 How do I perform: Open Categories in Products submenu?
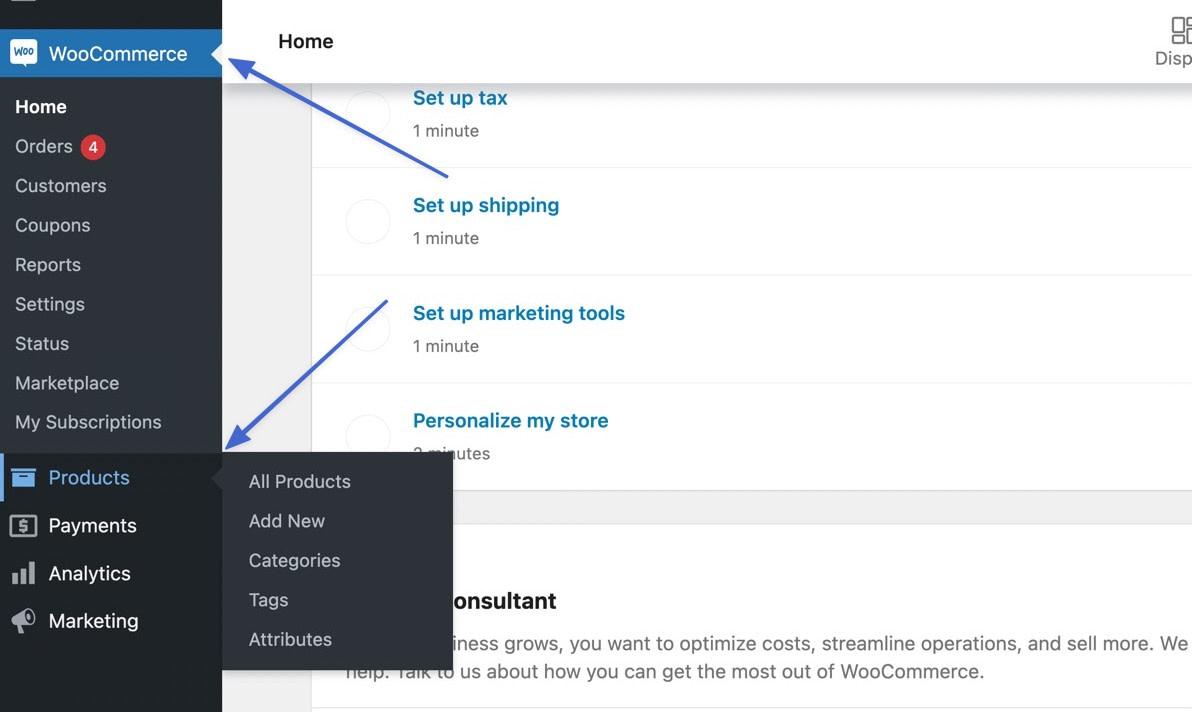pyautogui.click(x=294, y=561)
